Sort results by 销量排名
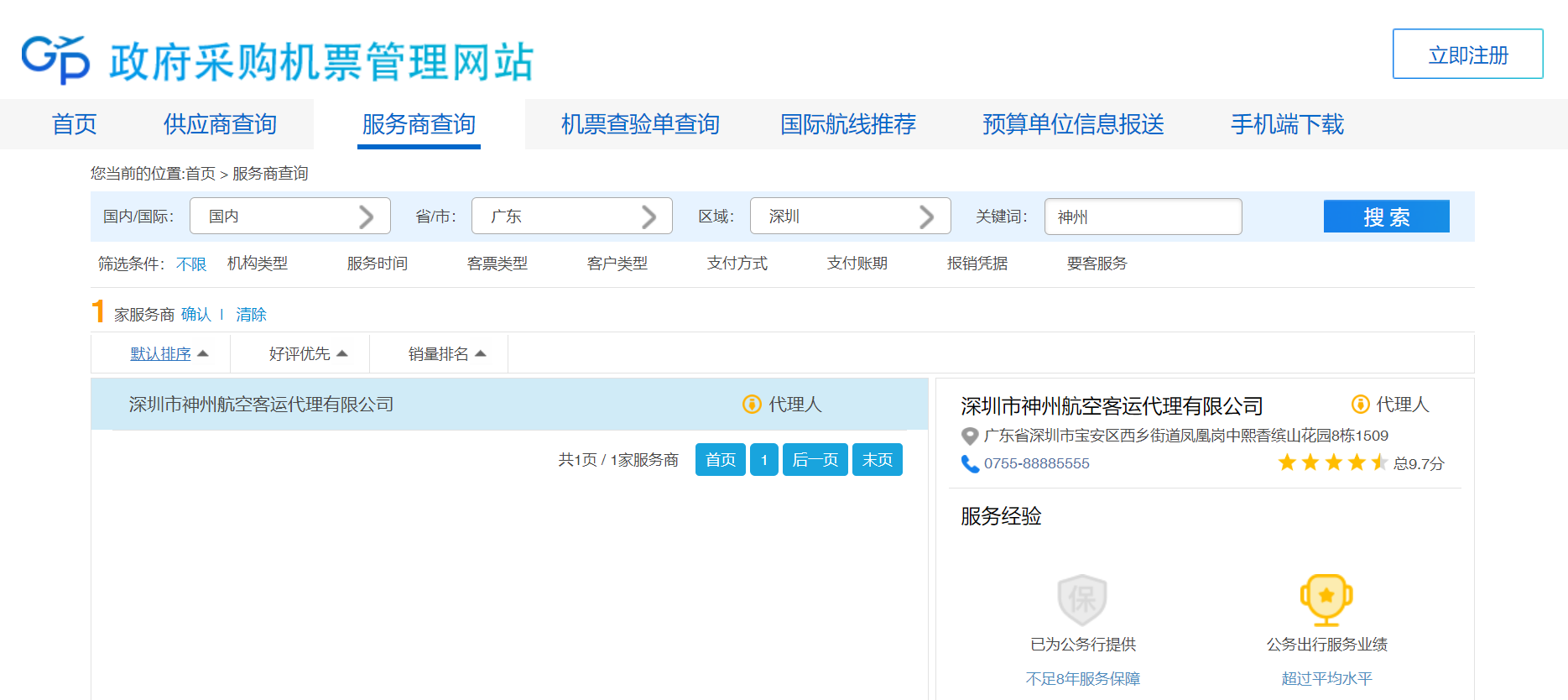The height and width of the screenshot is (700, 1568). pyautogui.click(x=446, y=354)
